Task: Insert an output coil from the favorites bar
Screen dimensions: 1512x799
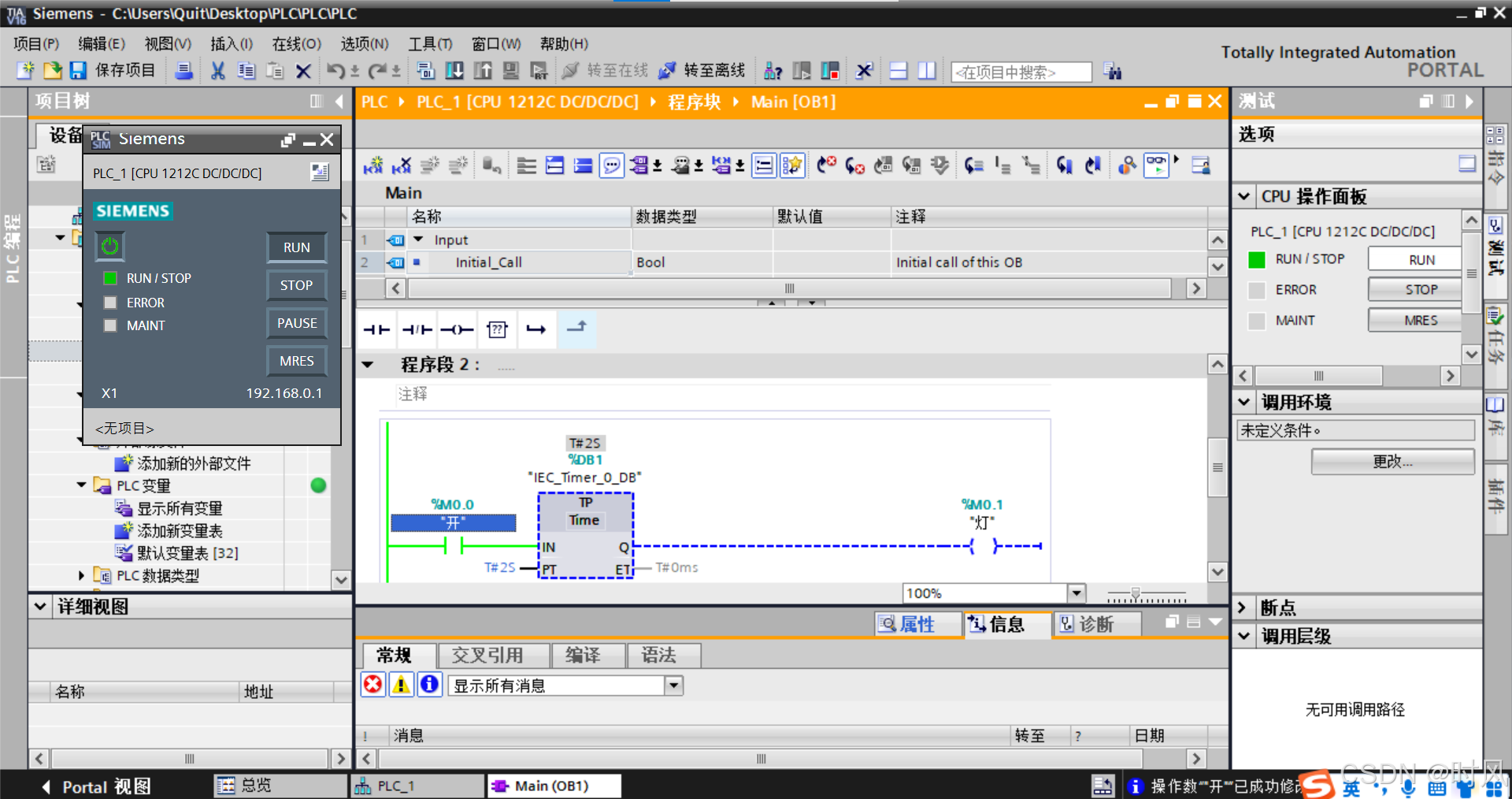Action: click(457, 329)
